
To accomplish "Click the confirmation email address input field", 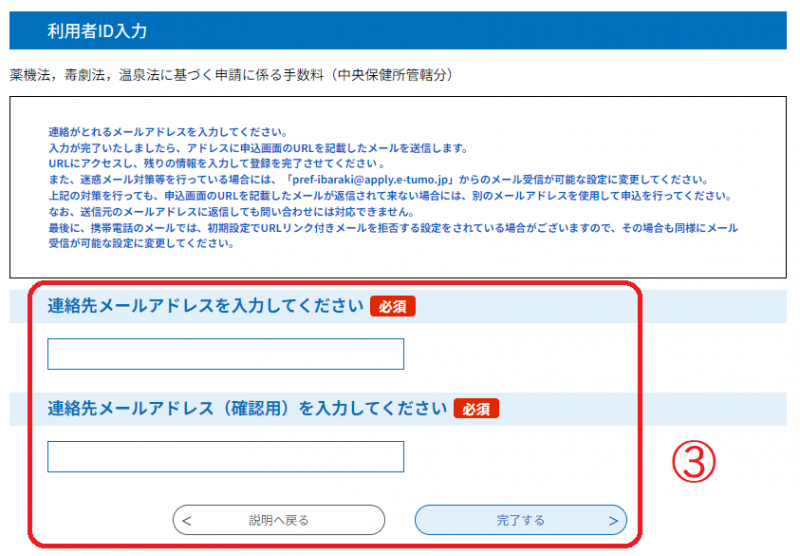I will [225, 457].
